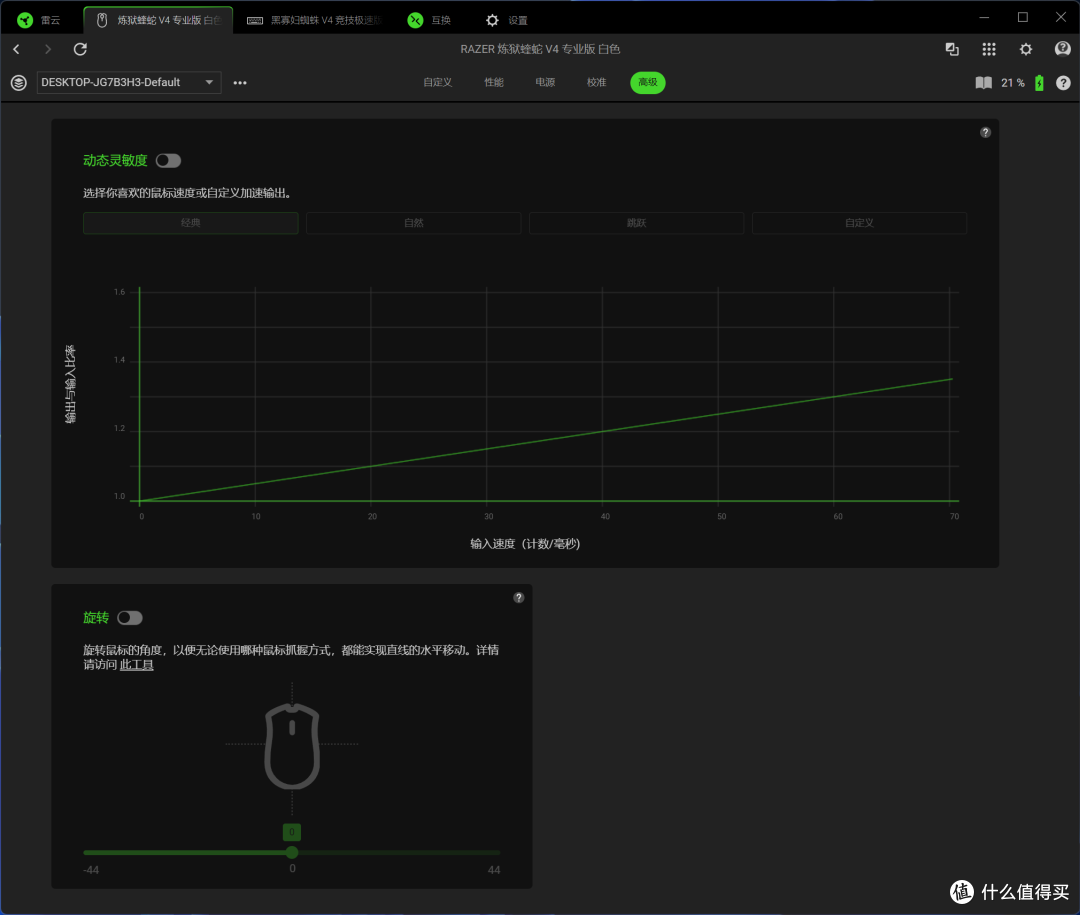Maximize the Razer Synapse window
The image size is (1080, 915).
point(1023,17)
